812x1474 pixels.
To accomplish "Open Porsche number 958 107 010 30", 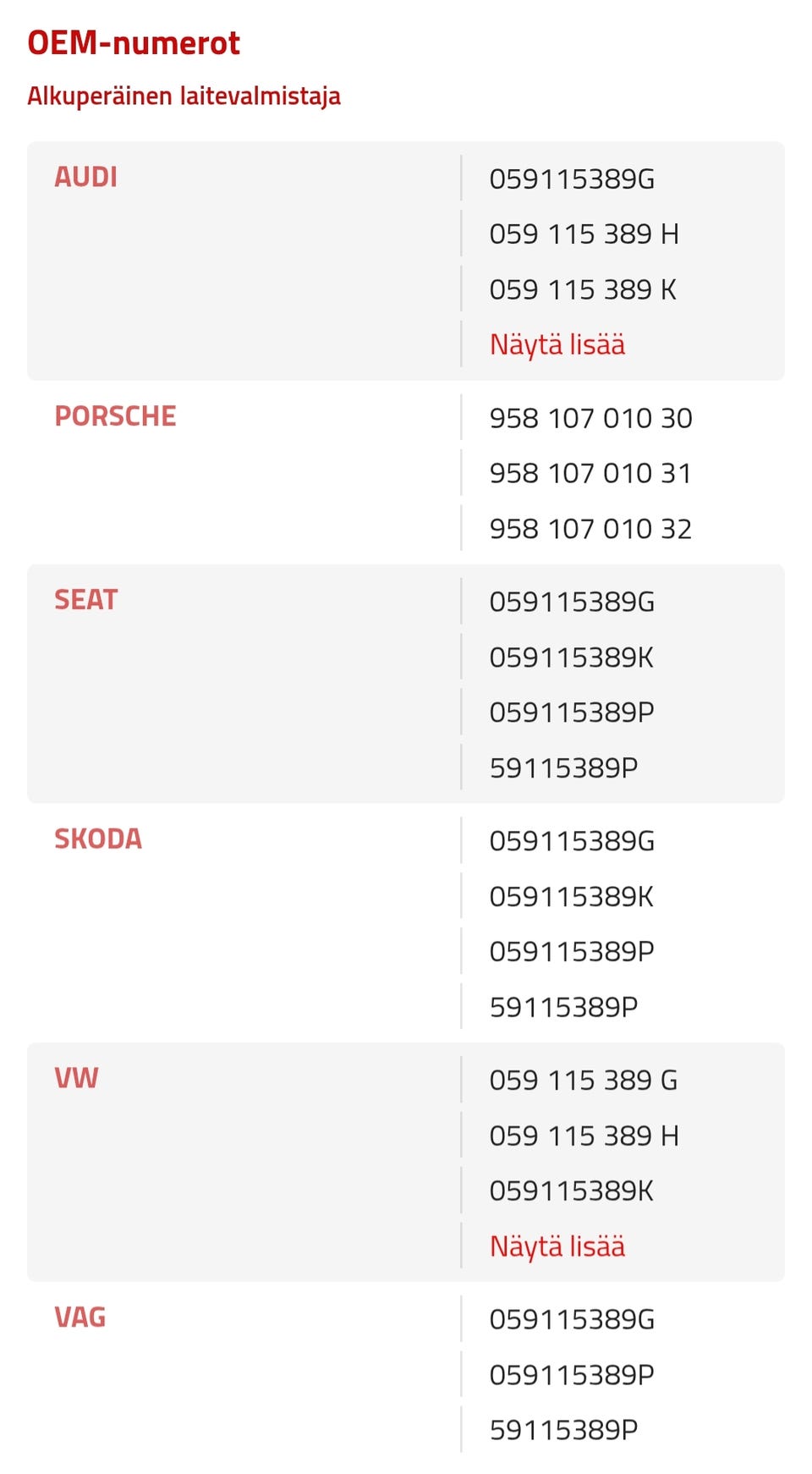I will click(590, 418).
